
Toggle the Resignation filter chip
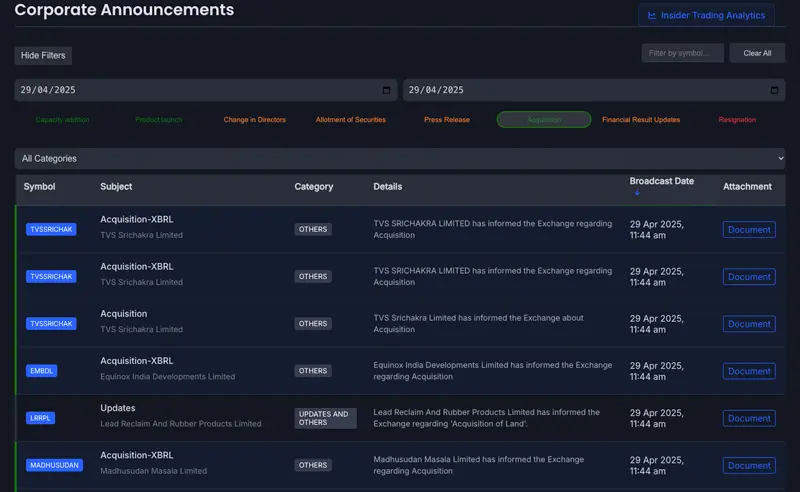coord(737,119)
